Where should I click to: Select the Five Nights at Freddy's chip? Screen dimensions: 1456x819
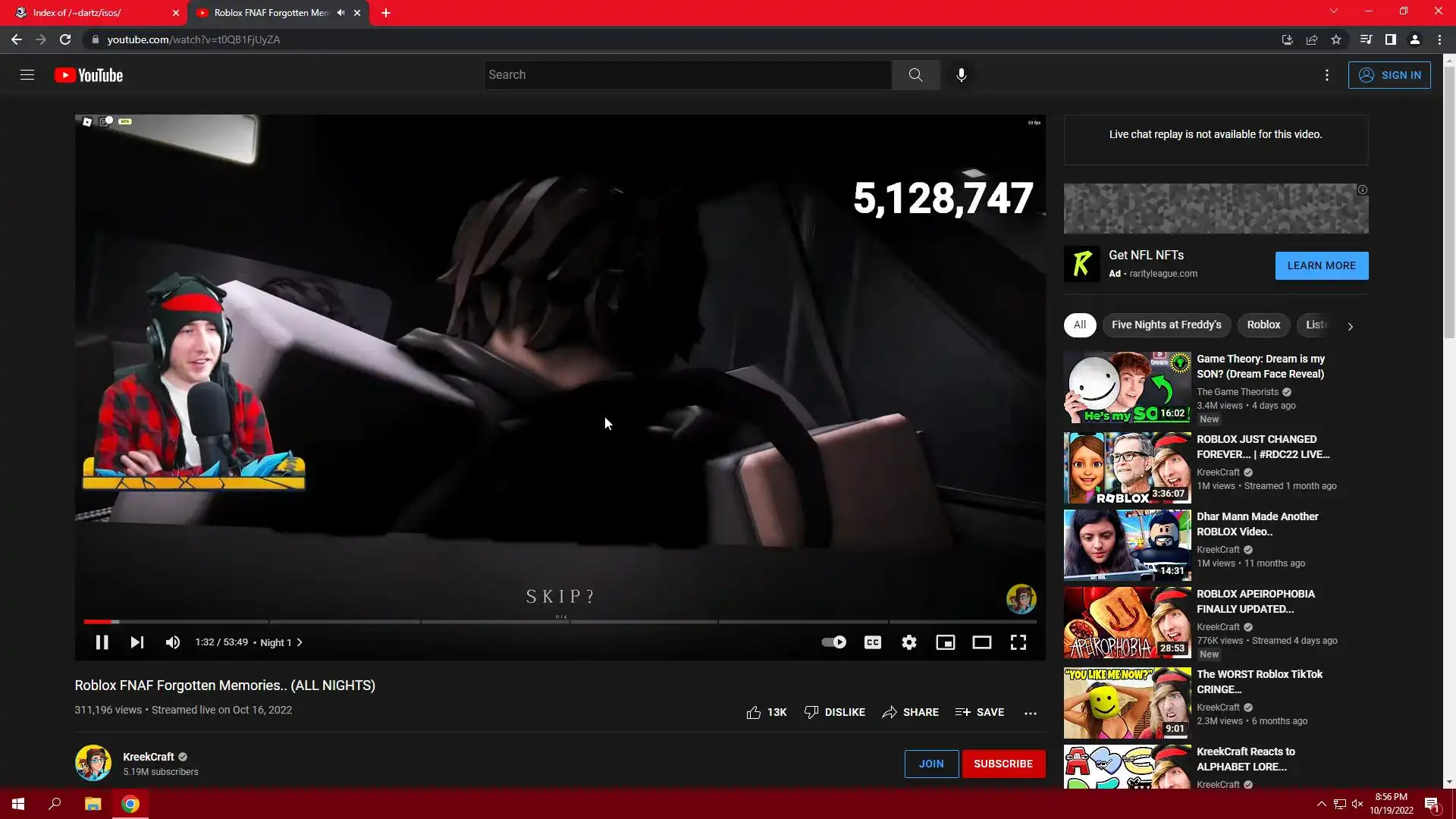click(1166, 325)
